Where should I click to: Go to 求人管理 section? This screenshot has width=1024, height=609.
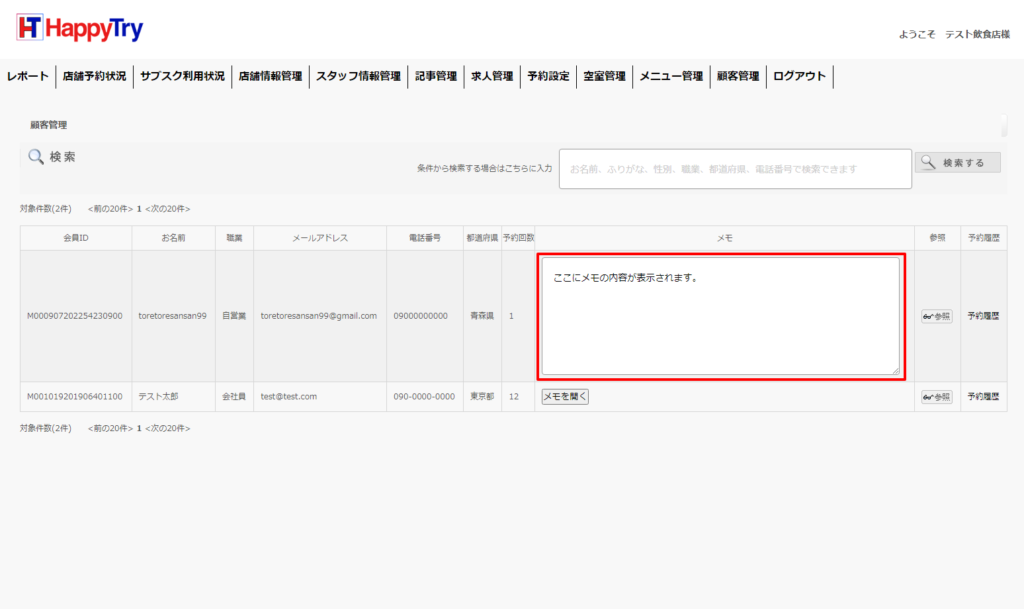(492, 76)
